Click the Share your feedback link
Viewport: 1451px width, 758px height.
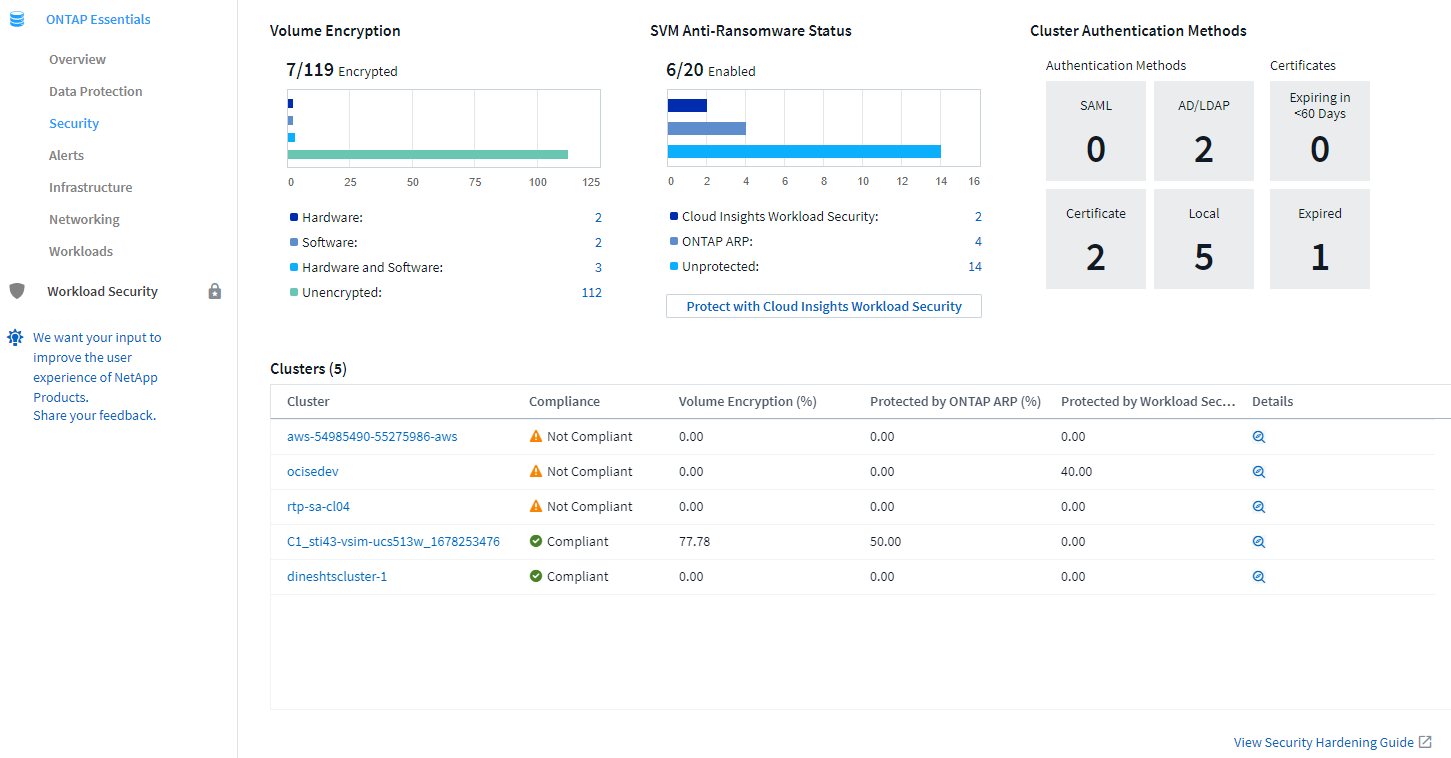[93, 415]
